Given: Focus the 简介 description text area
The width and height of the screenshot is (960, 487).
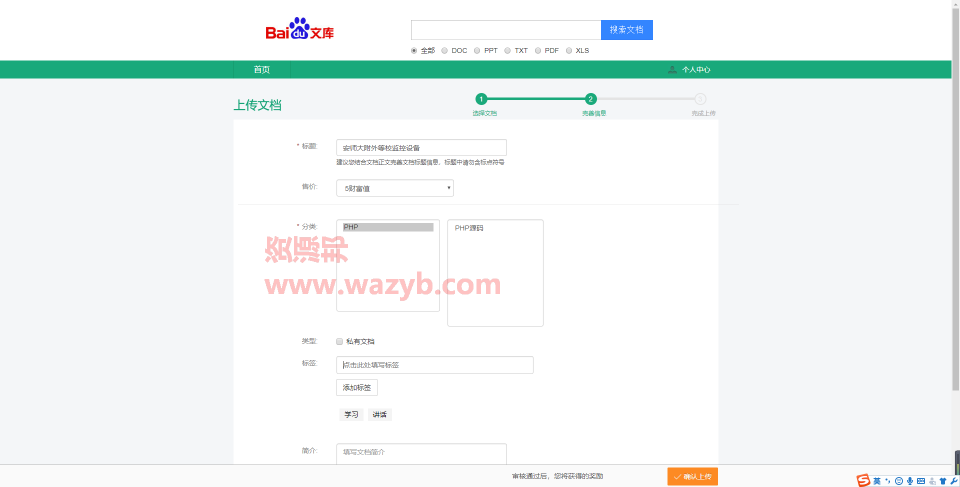Looking at the screenshot, I should click(421, 454).
